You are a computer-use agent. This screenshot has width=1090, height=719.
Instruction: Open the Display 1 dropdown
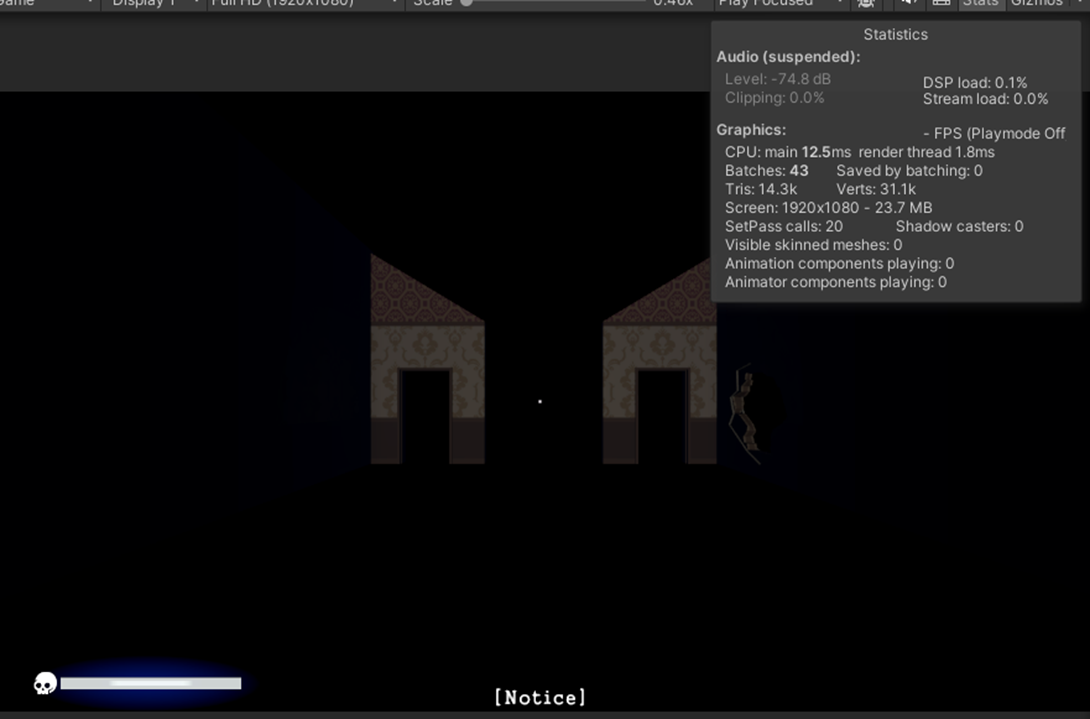[152, 3]
